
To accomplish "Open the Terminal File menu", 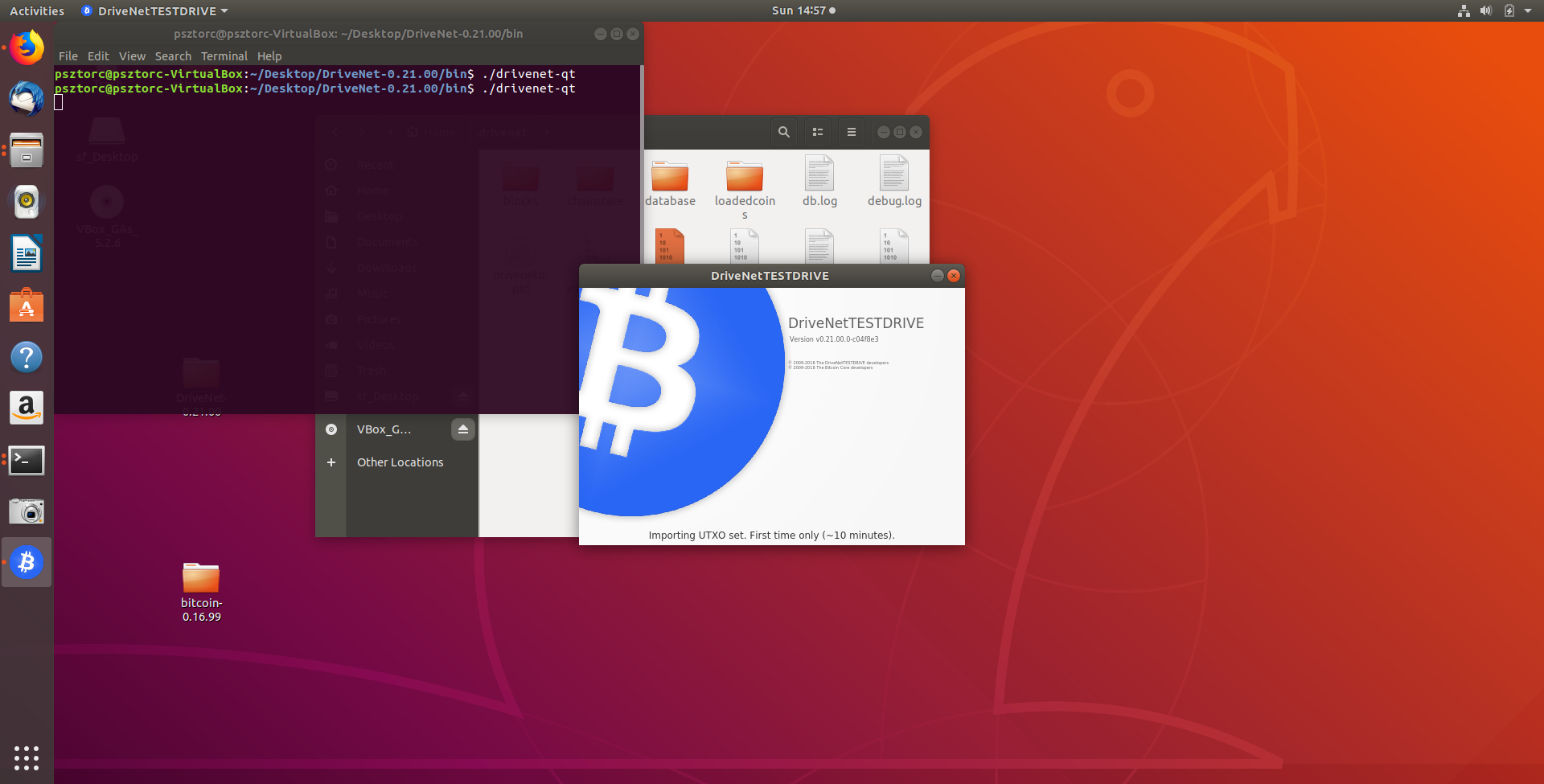I will (x=68, y=56).
